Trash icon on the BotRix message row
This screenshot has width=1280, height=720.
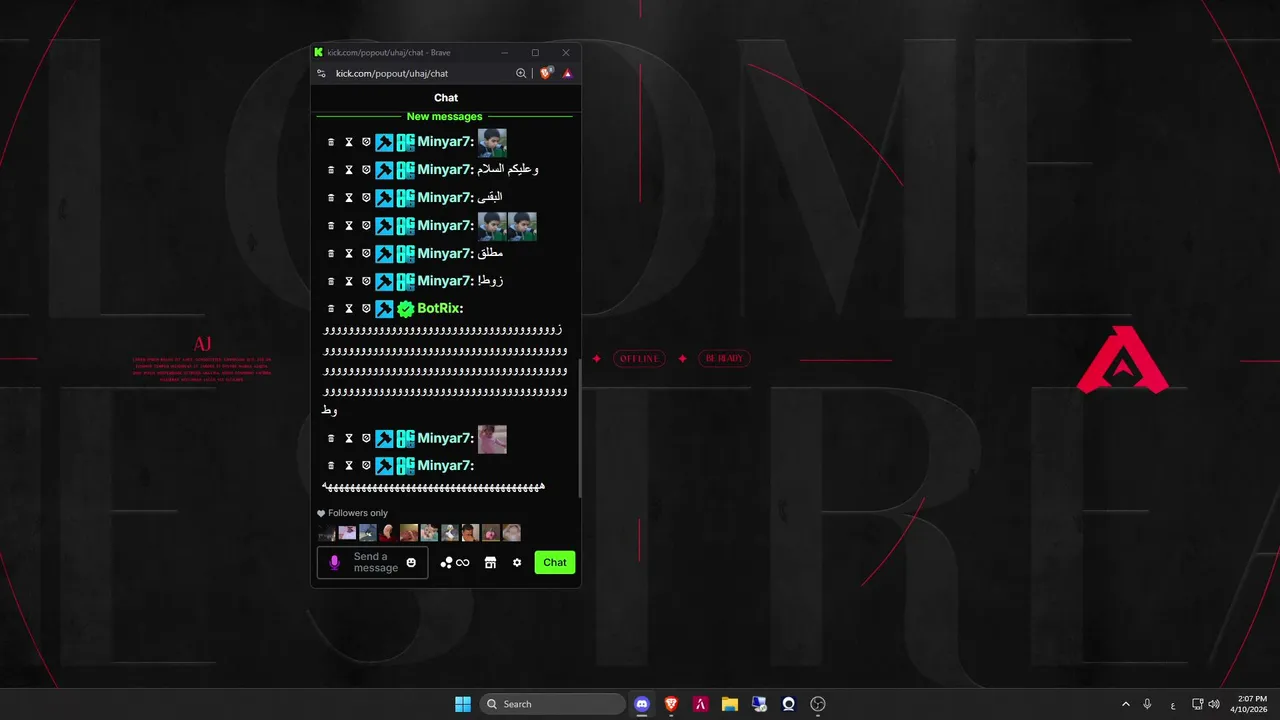pos(331,309)
